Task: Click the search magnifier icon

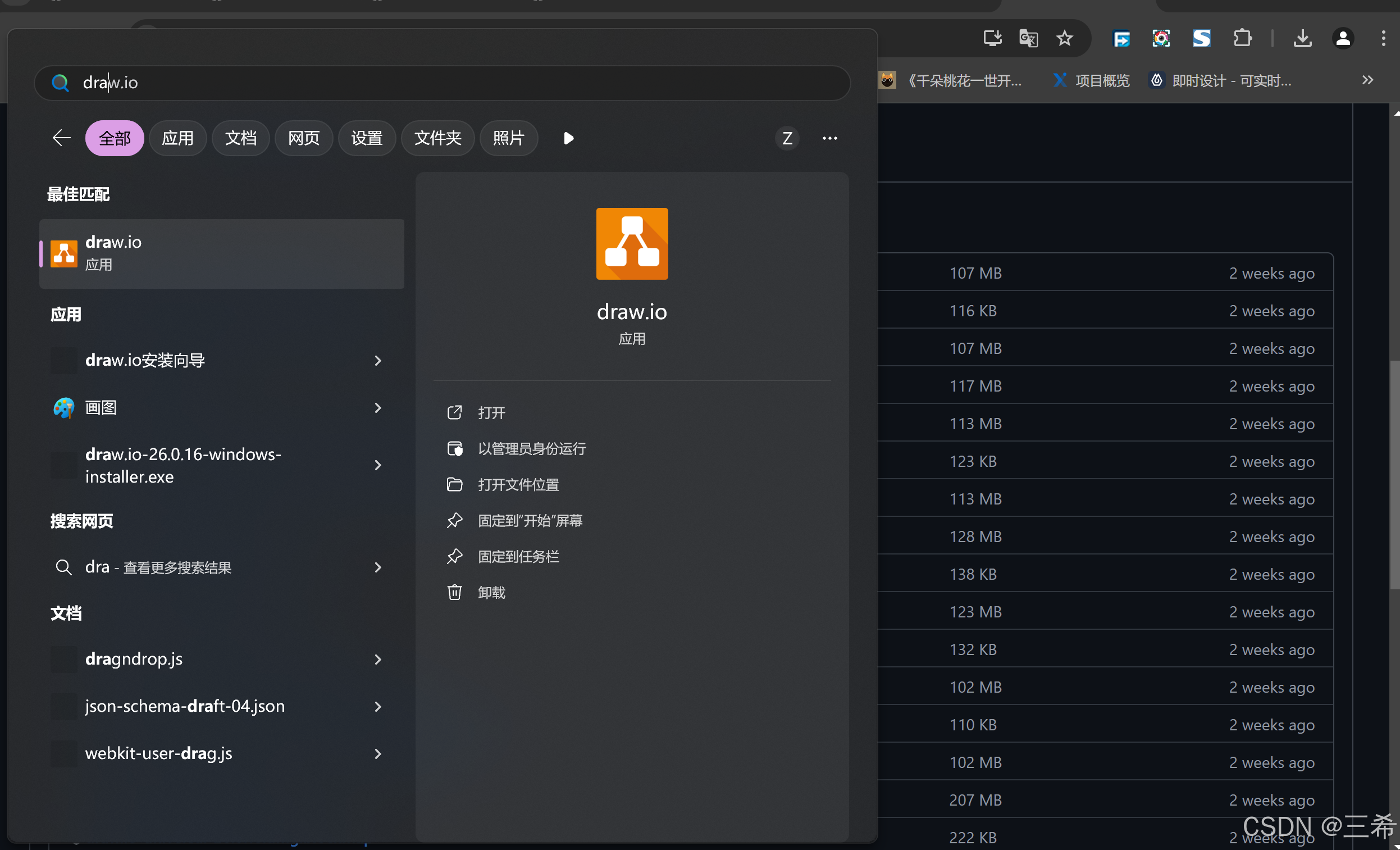Action: click(x=60, y=83)
